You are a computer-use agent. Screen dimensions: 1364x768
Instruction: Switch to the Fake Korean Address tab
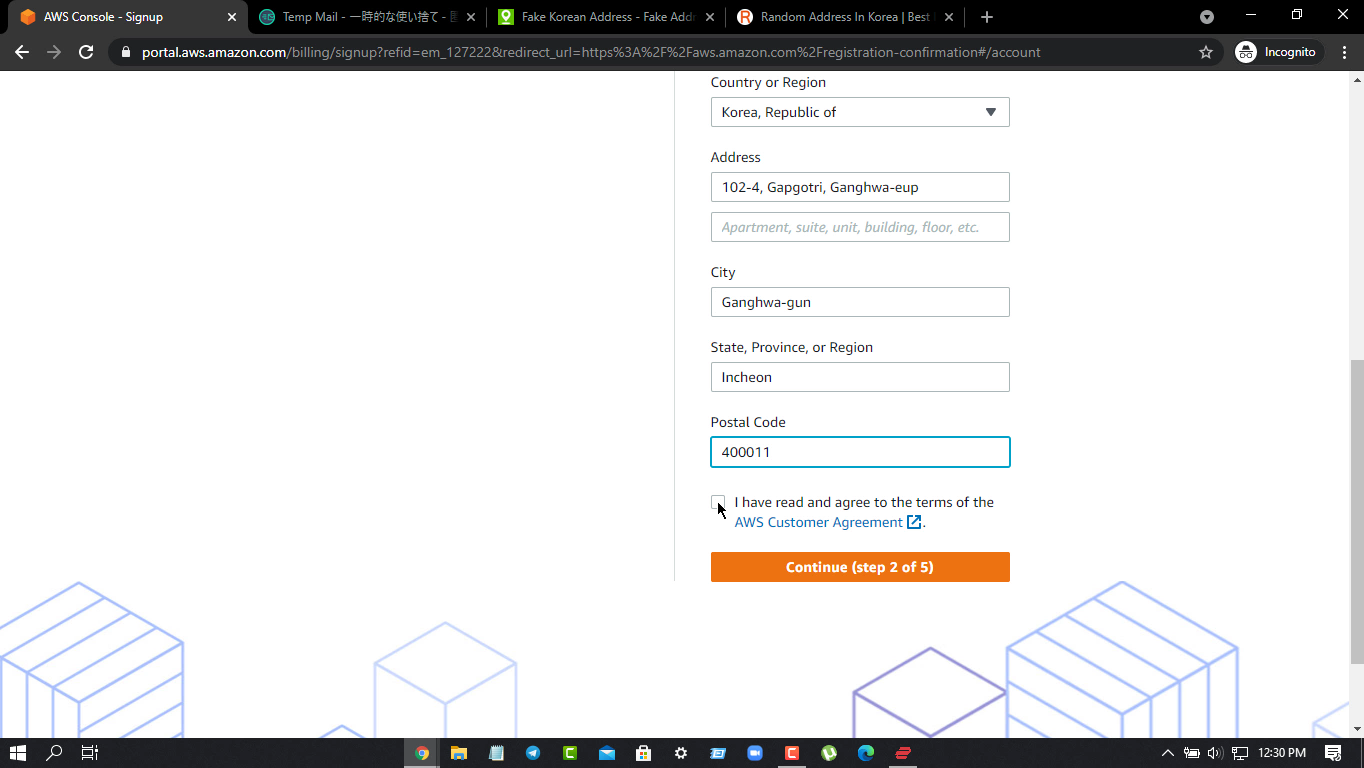tap(600, 17)
